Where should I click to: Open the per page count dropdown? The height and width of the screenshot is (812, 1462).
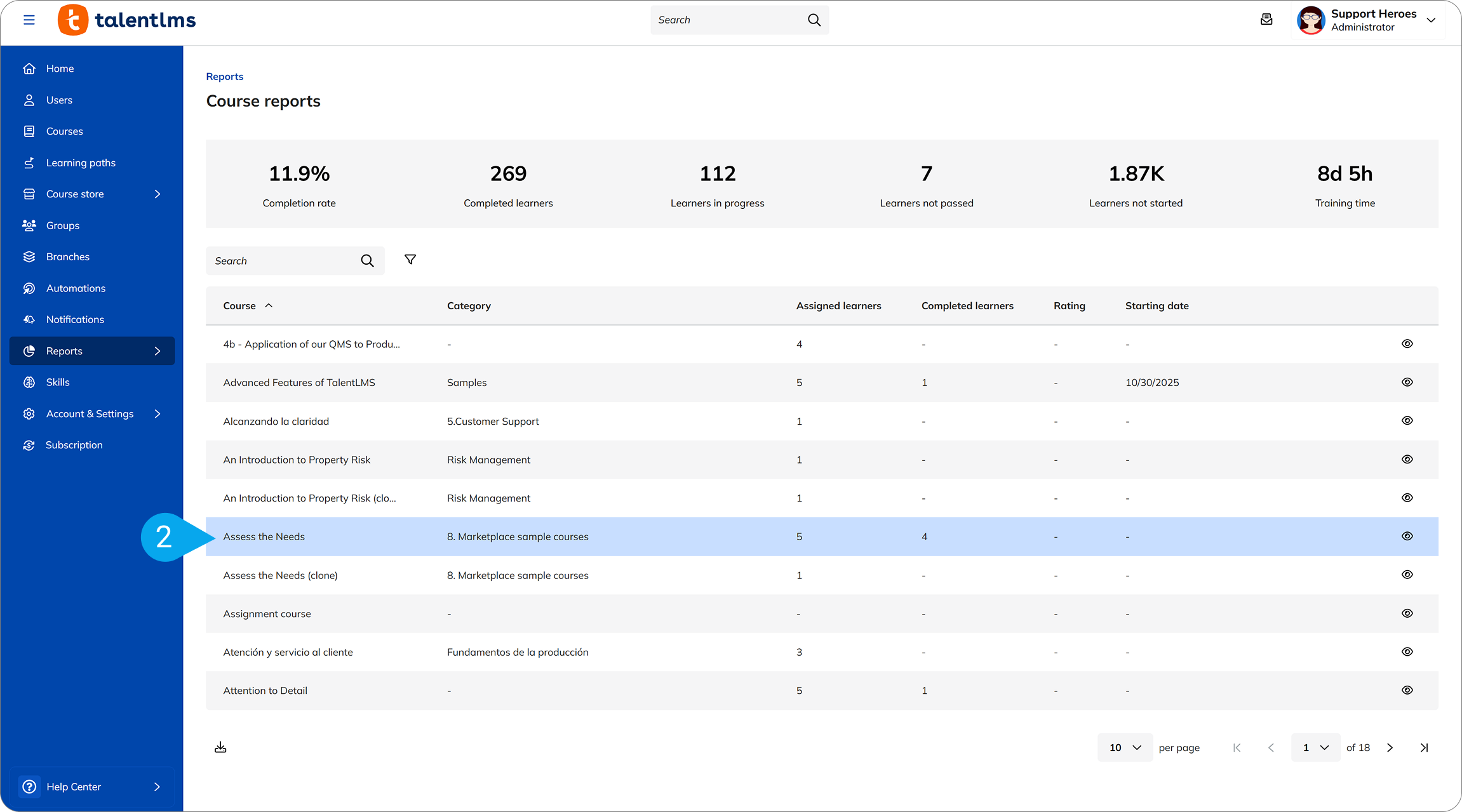tap(1124, 747)
